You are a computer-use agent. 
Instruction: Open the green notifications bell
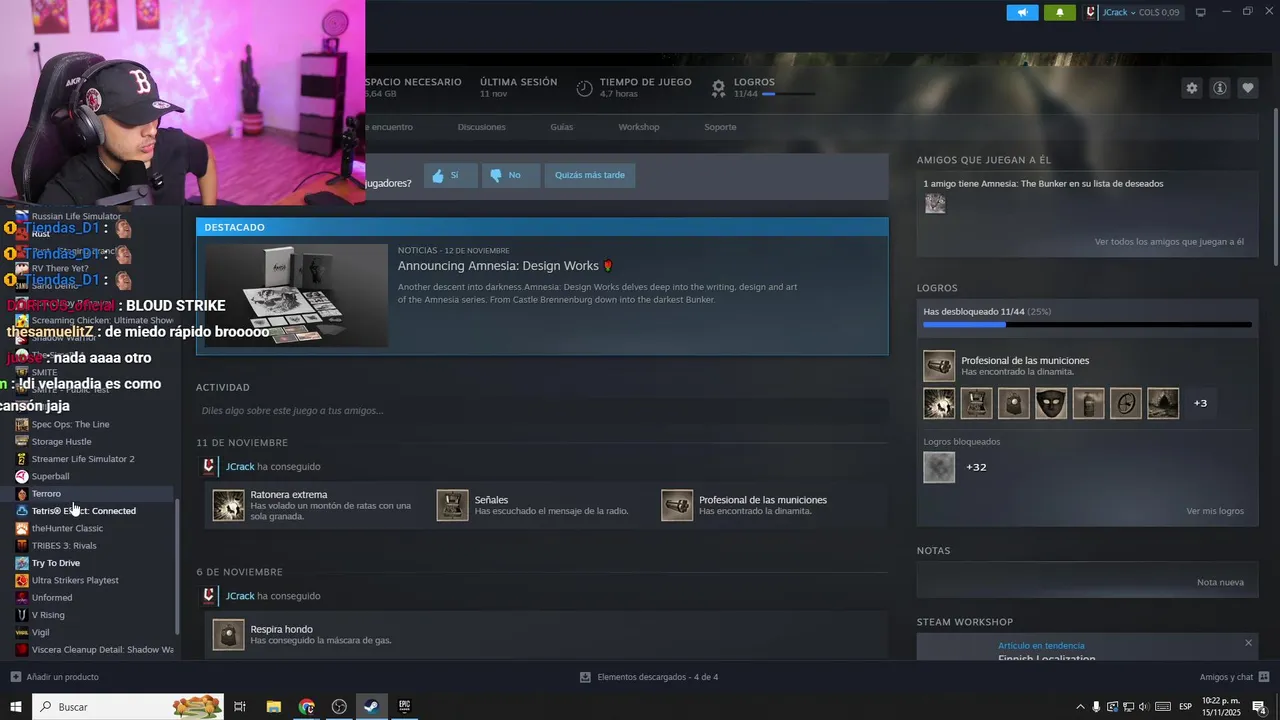tap(1060, 12)
